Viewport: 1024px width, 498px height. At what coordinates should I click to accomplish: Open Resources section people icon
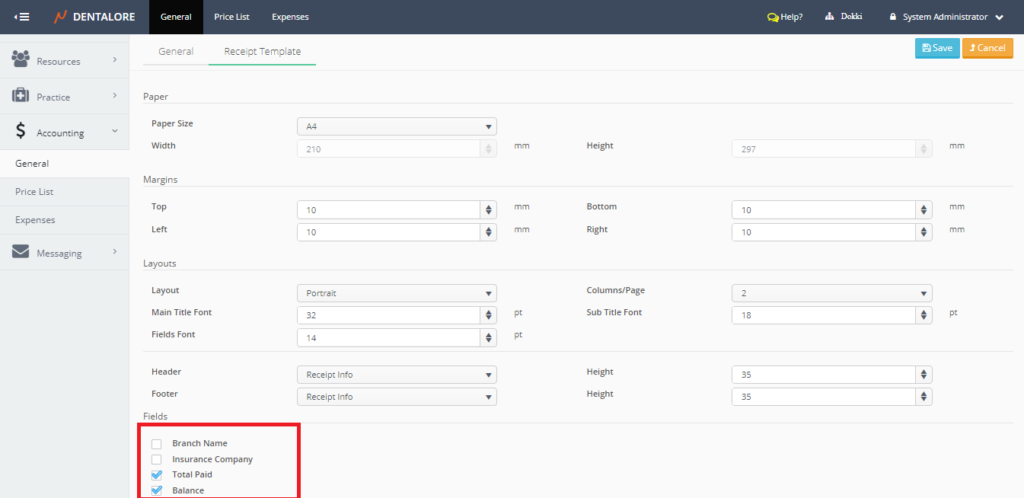20,61
